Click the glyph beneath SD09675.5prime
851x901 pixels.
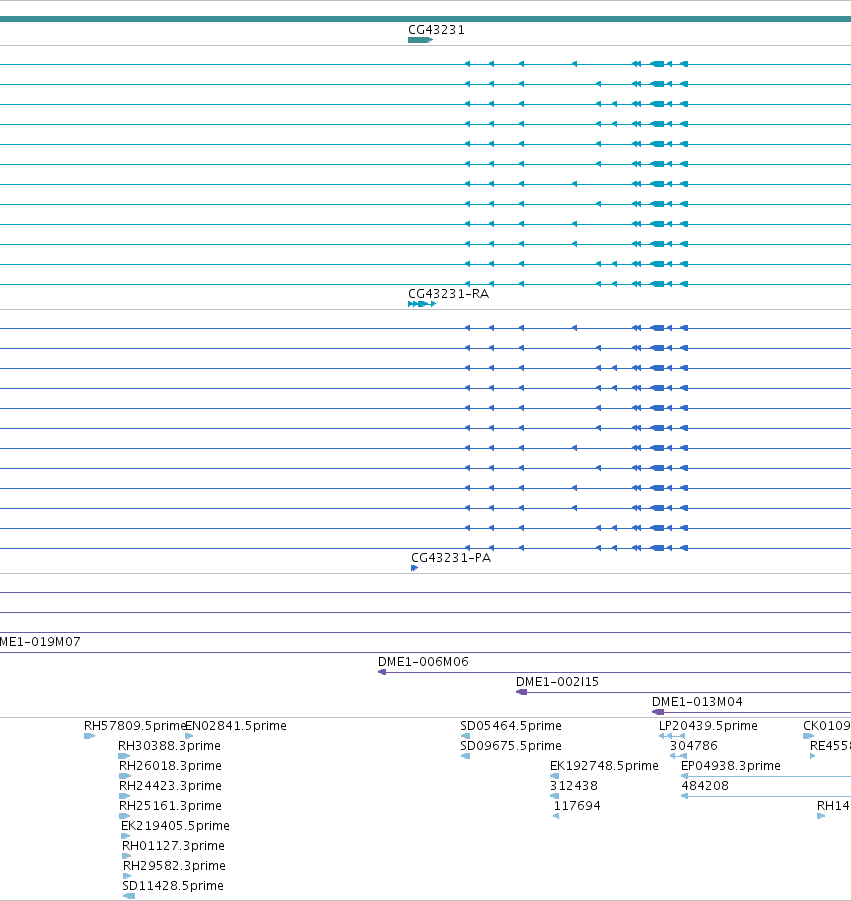(465, 756)
